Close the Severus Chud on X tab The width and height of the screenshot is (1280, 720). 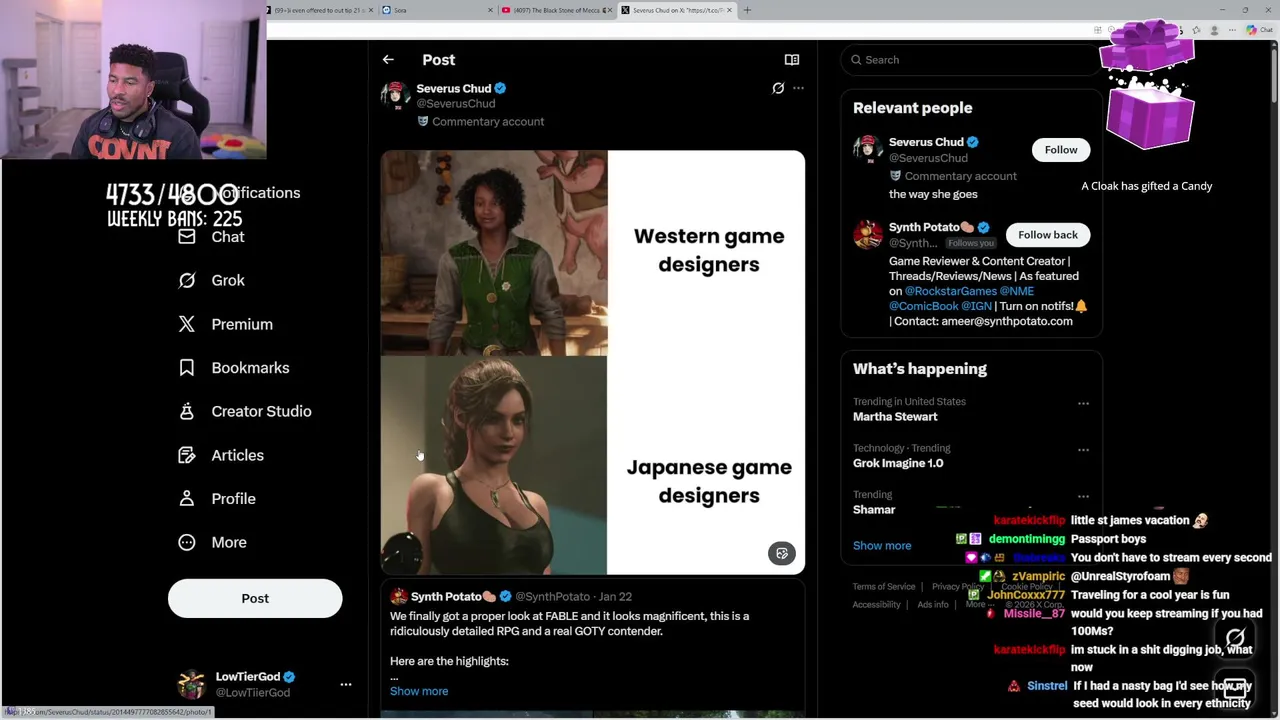click(x=729, y=10)
